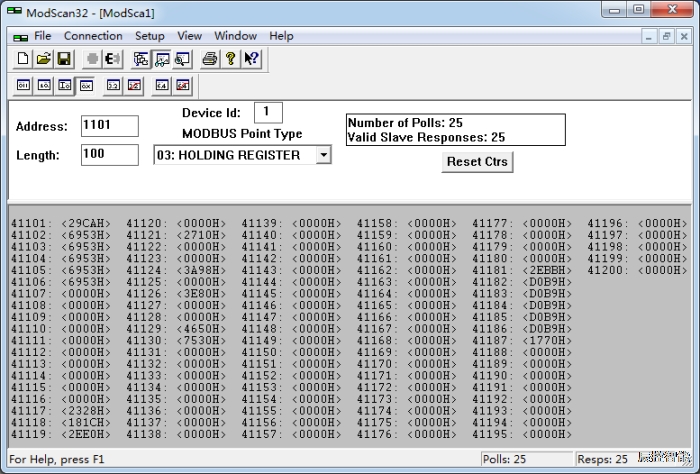Open the File menu
The width and height of the screenshot is (700, 474).
pyautogui.click(x=43, y=36)
